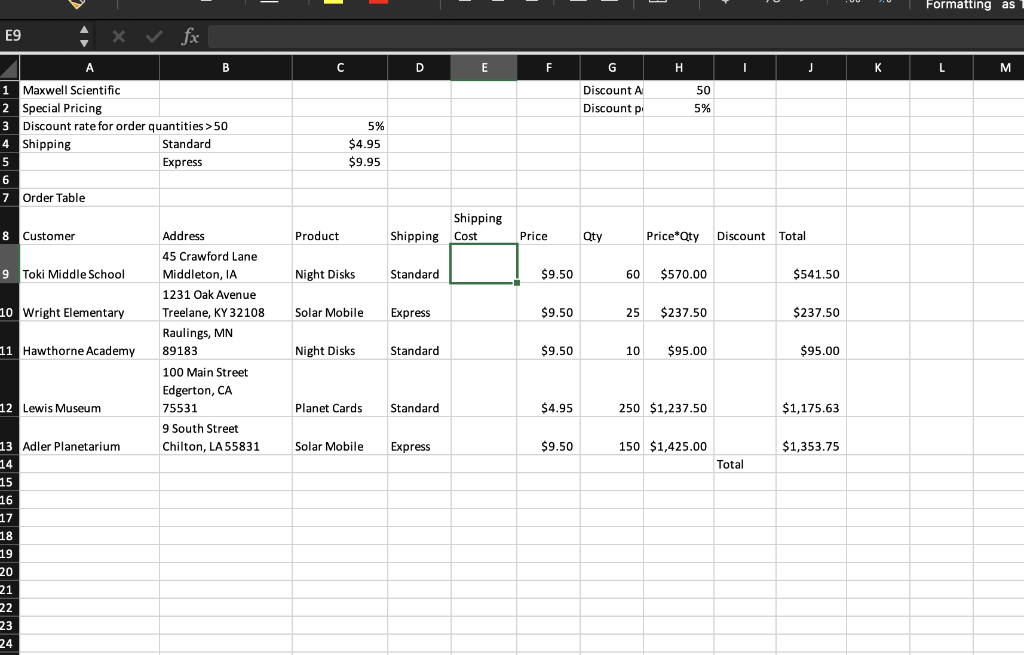This screenshot has height=655, width=1024.
Task: Select row 9 header
Action: coord(9,264)
